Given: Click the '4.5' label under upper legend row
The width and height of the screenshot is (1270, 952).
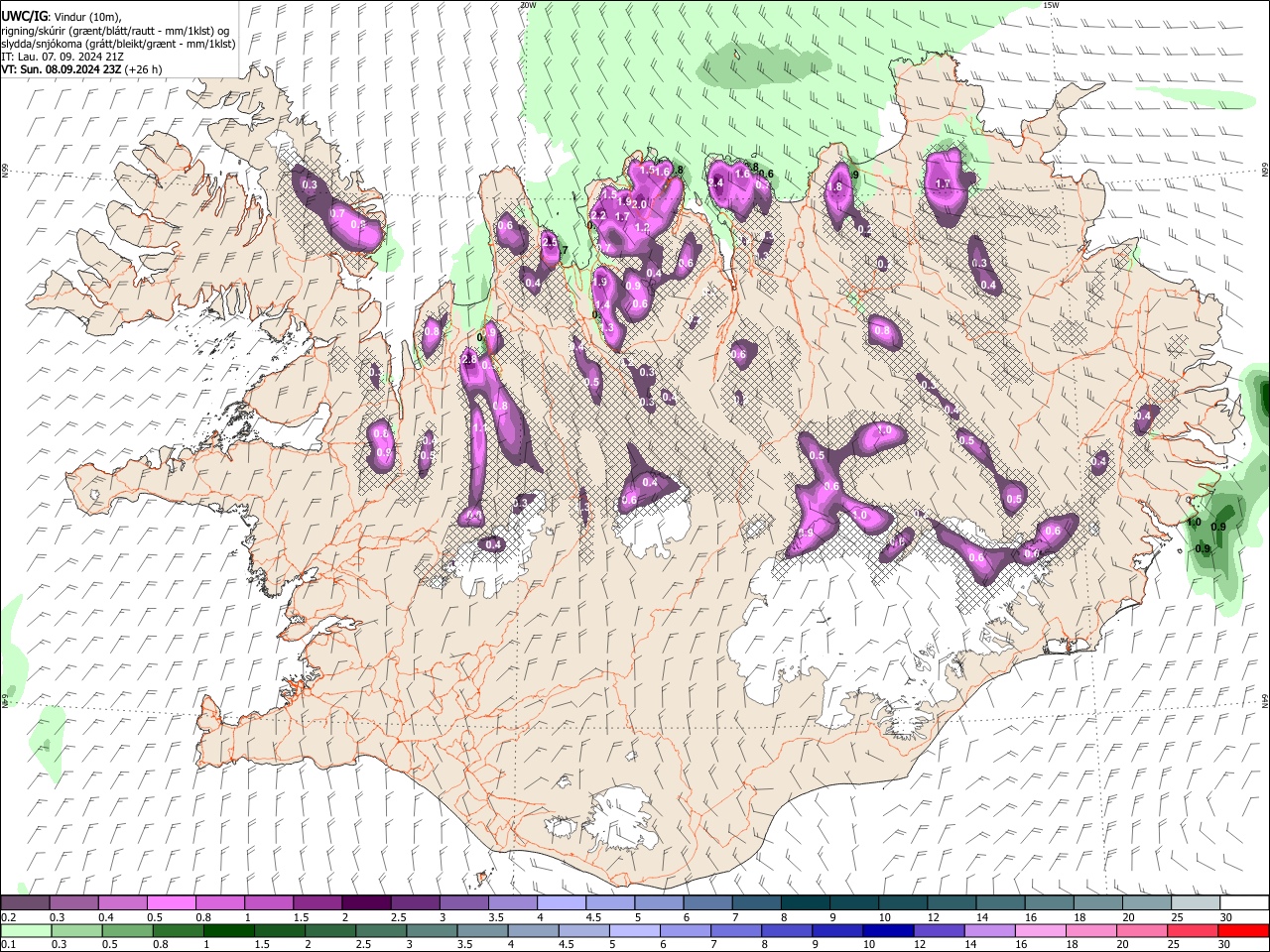Looking at the screenshot, I should coord(593,917).
